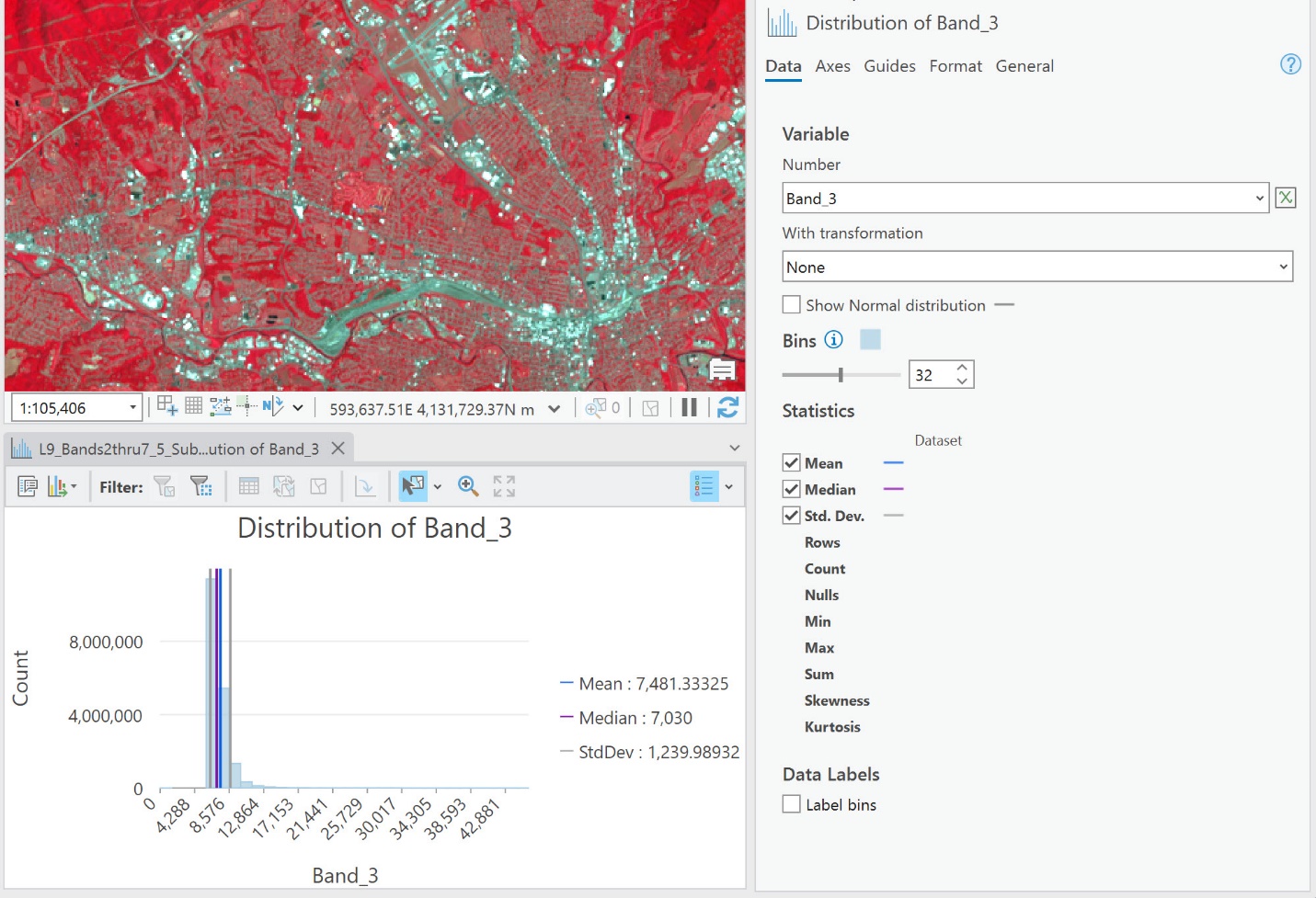
Task: Click clear selection icon in status bar
Action: coord(650,408)
